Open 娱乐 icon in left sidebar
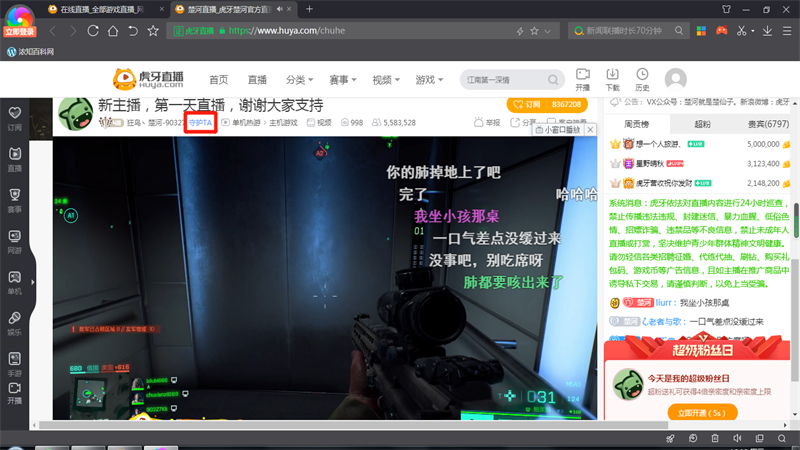800x450 pixels. tap(15, 323)
